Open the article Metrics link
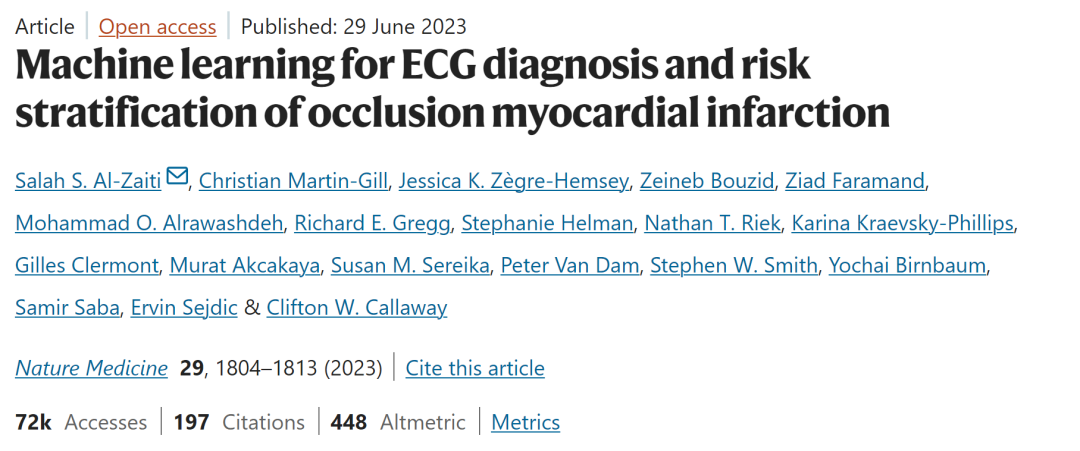 point(526,421)
